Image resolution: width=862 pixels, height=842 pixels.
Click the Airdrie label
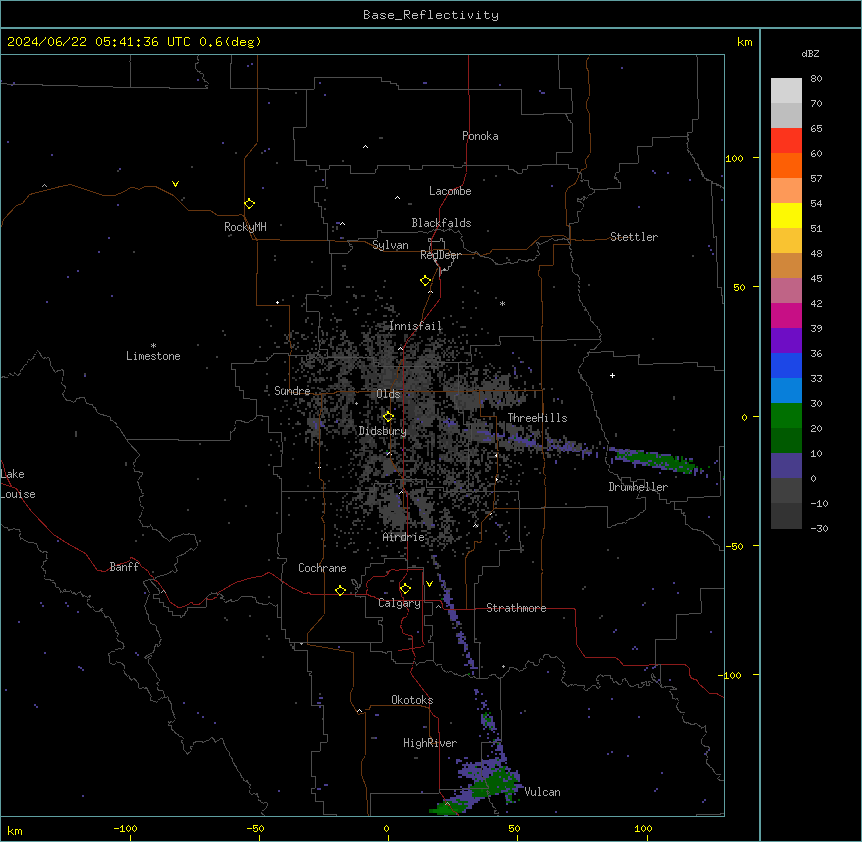click(x=404, y=537)
